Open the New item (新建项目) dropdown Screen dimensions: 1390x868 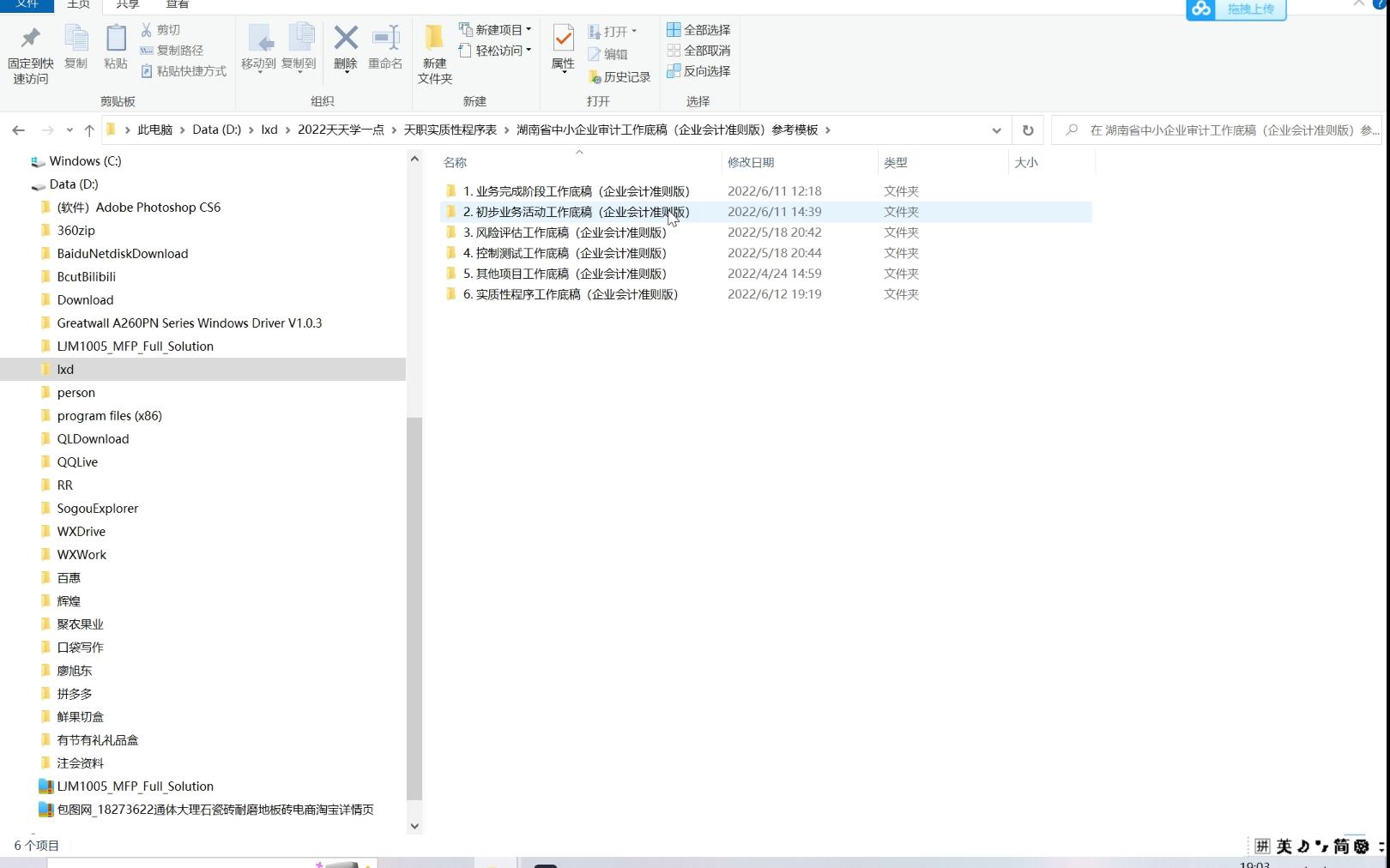pyautogui.click(x=495, y=30)
